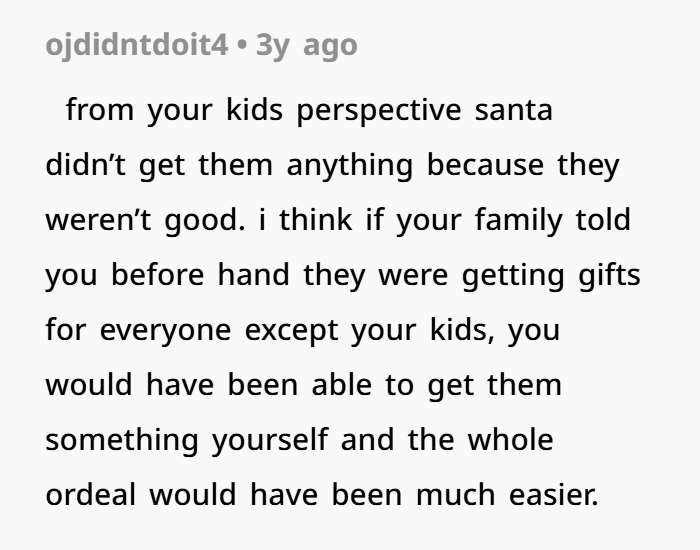Open the ojdidntdoit4 user profile
This screenshot has width=700, height=550.
pyautogui.click(x=137, y=45)
